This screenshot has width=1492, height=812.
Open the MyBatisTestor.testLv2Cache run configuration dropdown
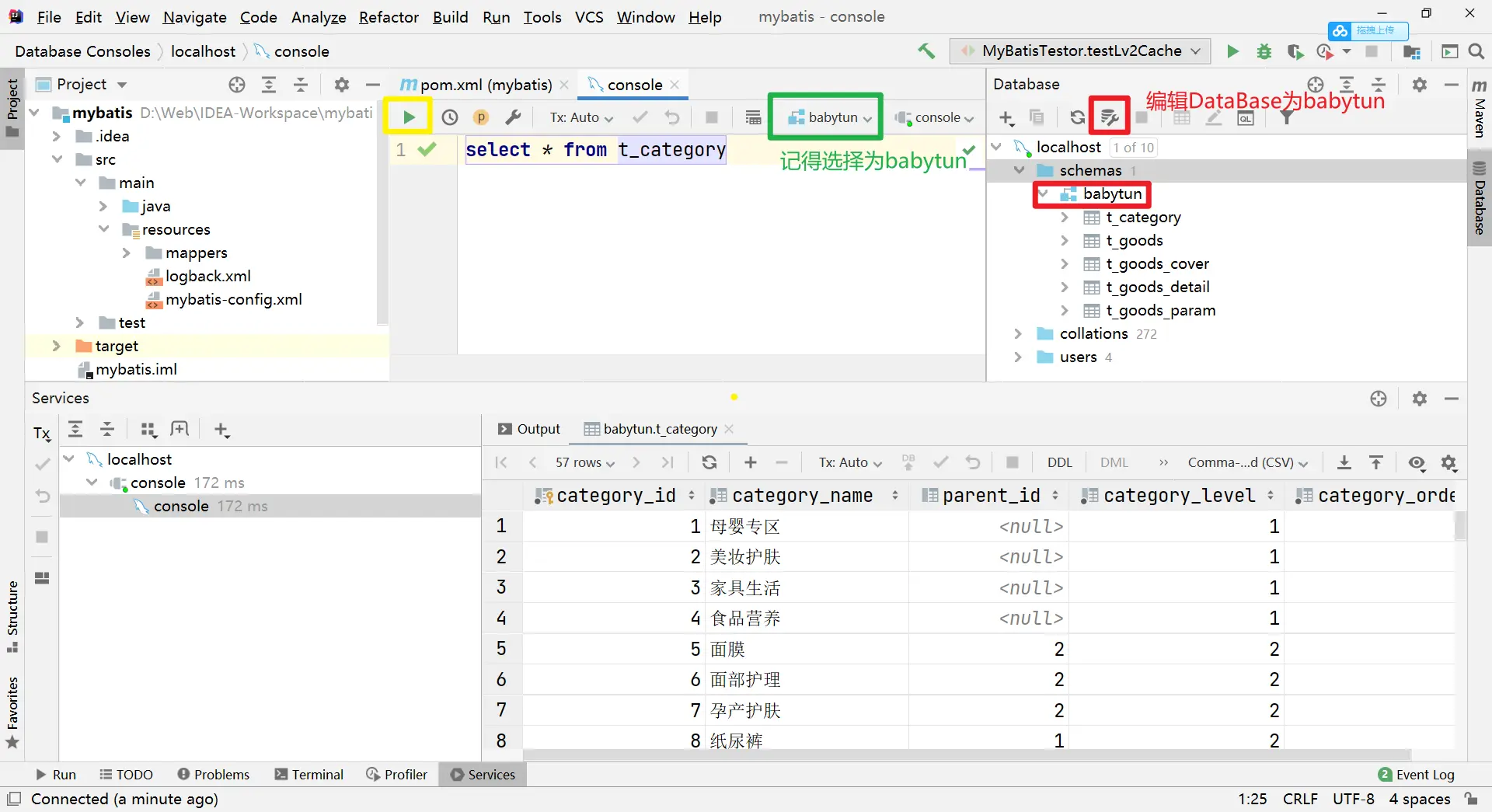1080,51
